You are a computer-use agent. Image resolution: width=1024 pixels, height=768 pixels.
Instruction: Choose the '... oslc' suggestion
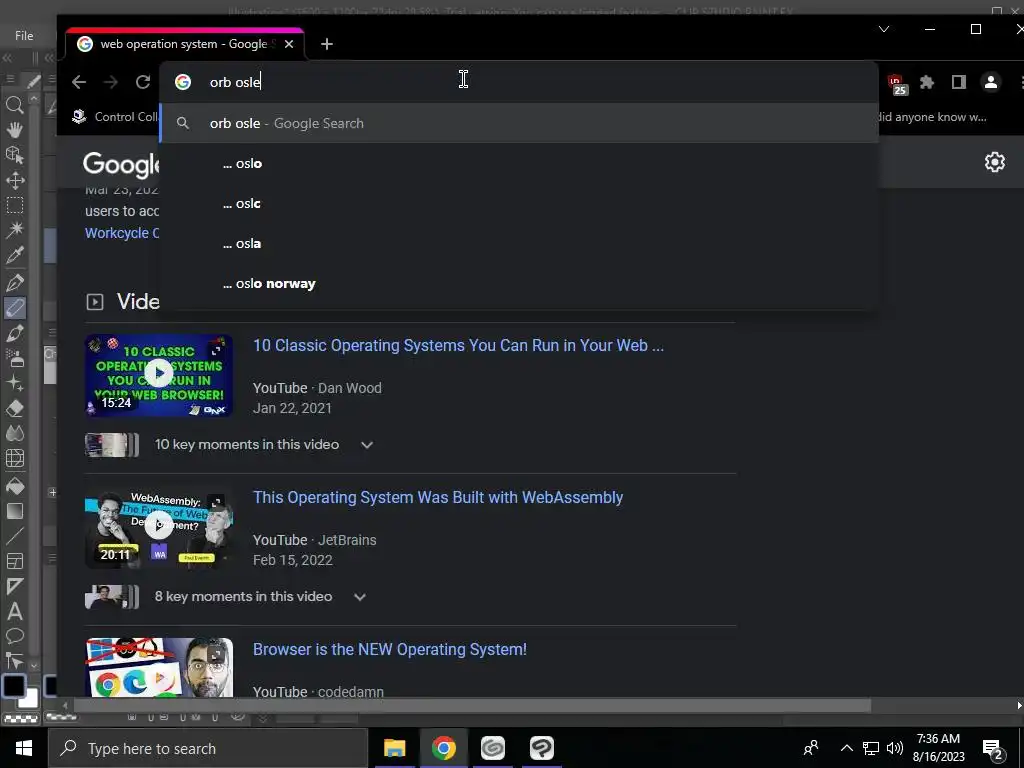pos(519,203)
